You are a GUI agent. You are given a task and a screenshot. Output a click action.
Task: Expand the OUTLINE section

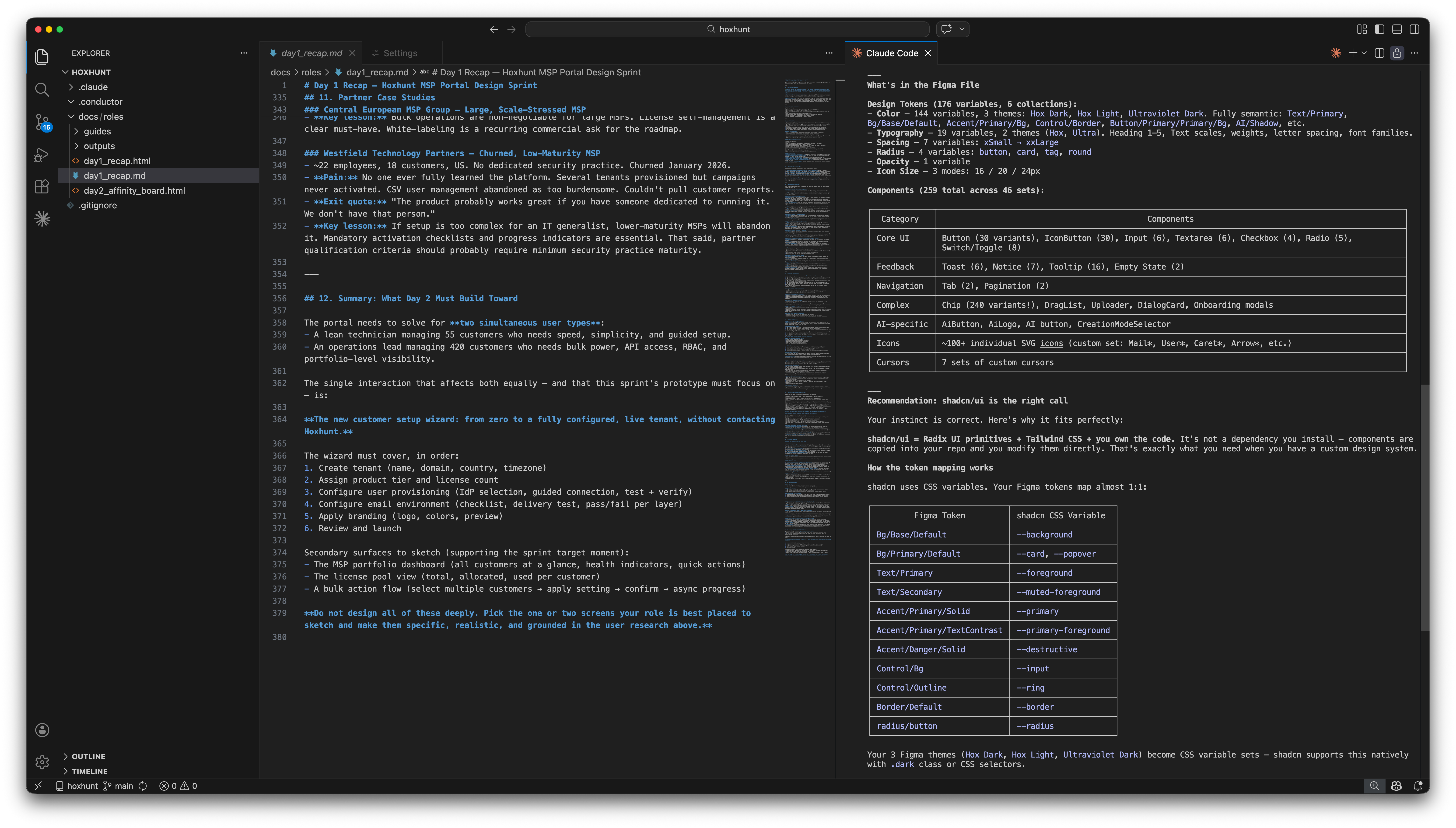tap(88, 756)
